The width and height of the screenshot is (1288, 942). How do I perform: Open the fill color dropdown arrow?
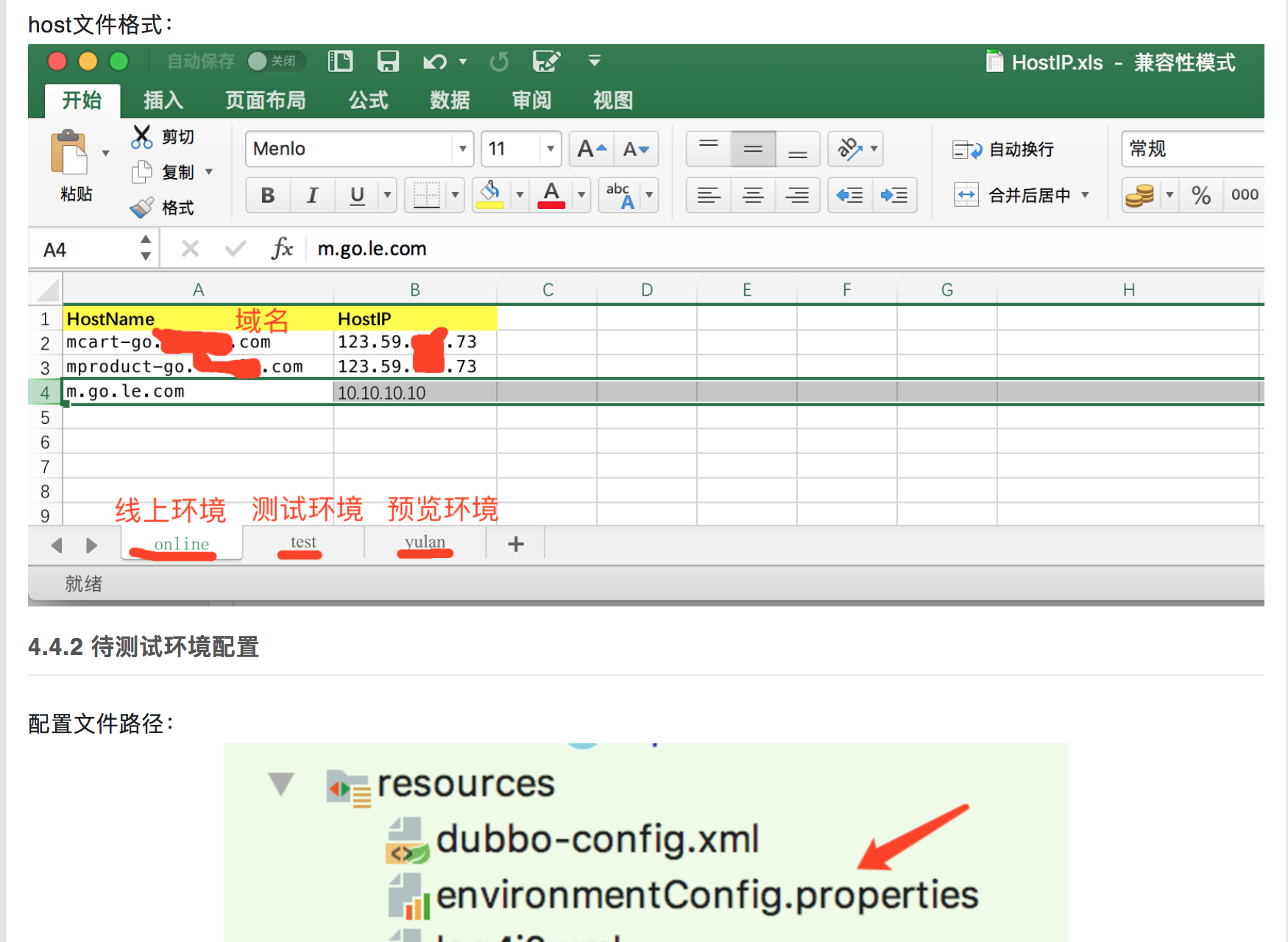(520, 195)
